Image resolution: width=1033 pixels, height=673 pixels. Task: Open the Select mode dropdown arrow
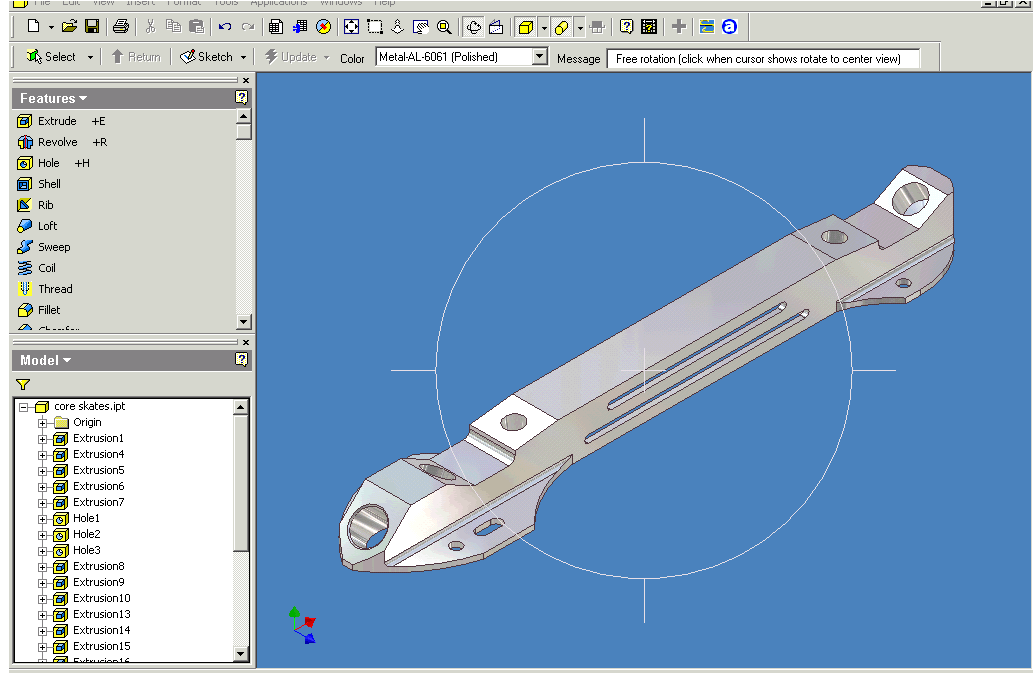coord(90,57)
